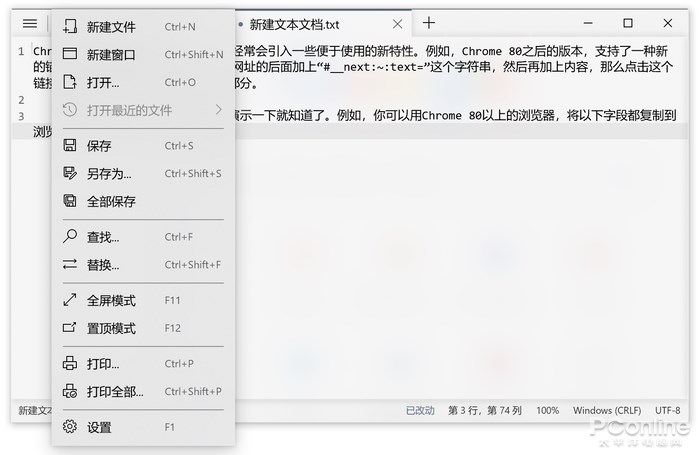700x455 pixels.
Task: Open the hamburger menu button
Action: click(x=30, y=23)
